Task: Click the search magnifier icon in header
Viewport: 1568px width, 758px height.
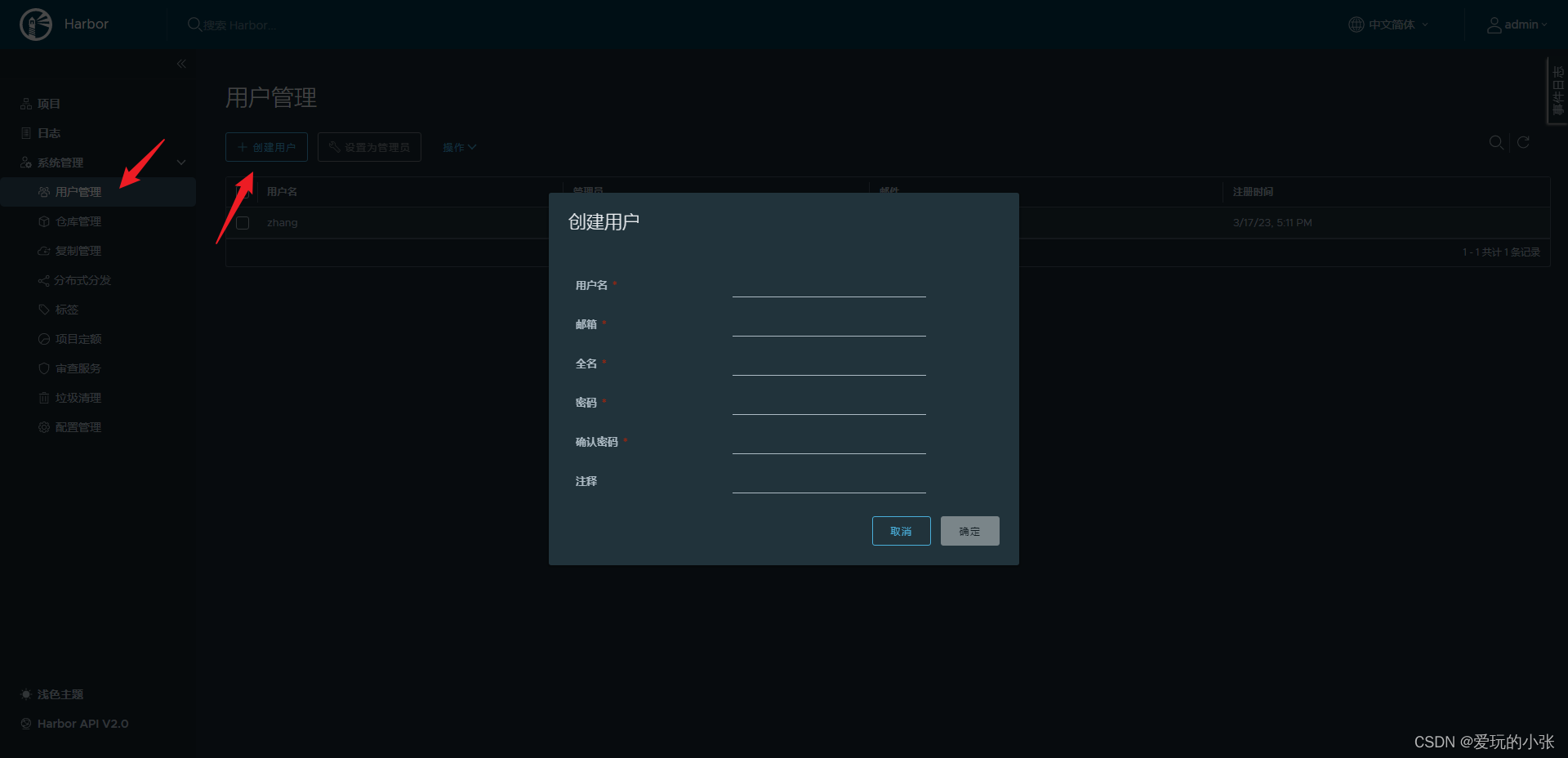Action: pos(194,25)
